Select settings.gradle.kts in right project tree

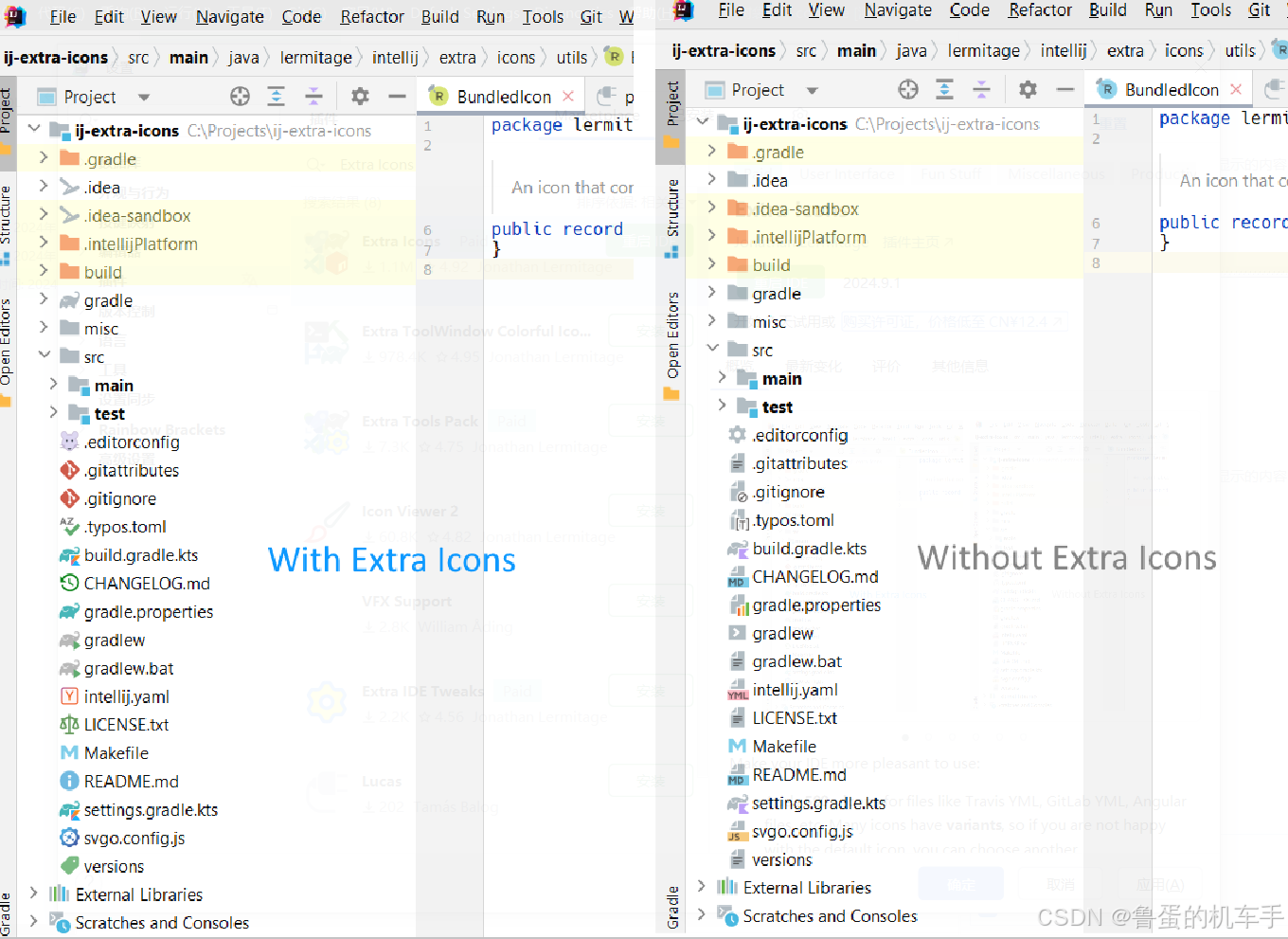(818, 804)
